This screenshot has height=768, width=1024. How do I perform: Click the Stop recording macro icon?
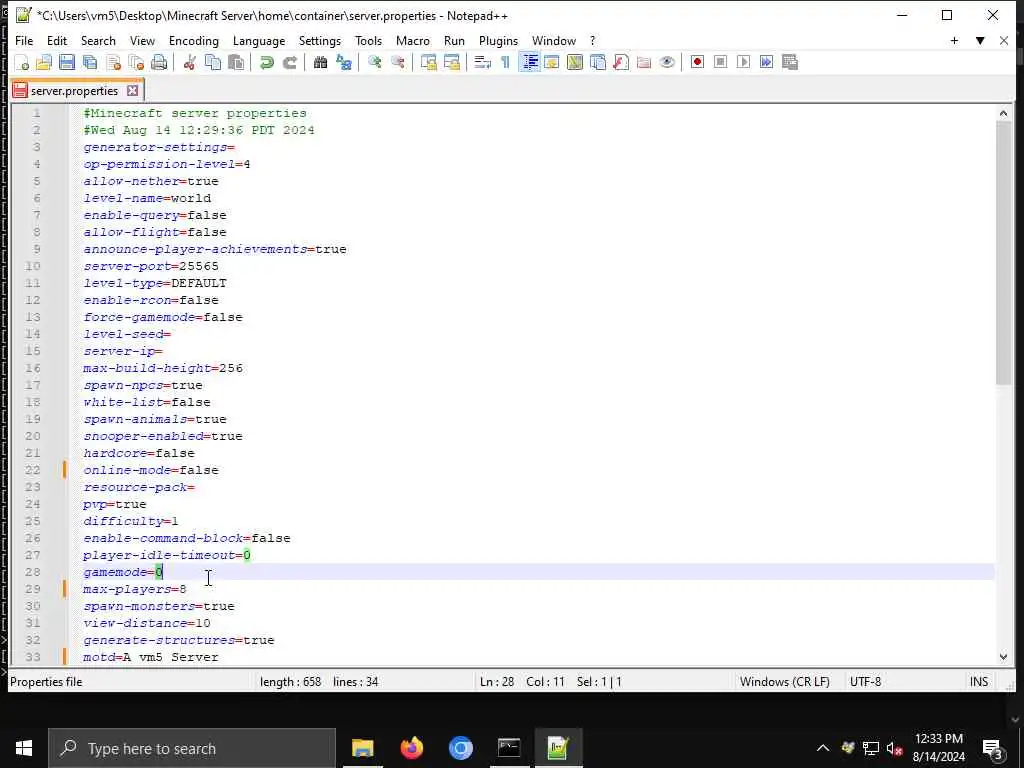[720, 62]
